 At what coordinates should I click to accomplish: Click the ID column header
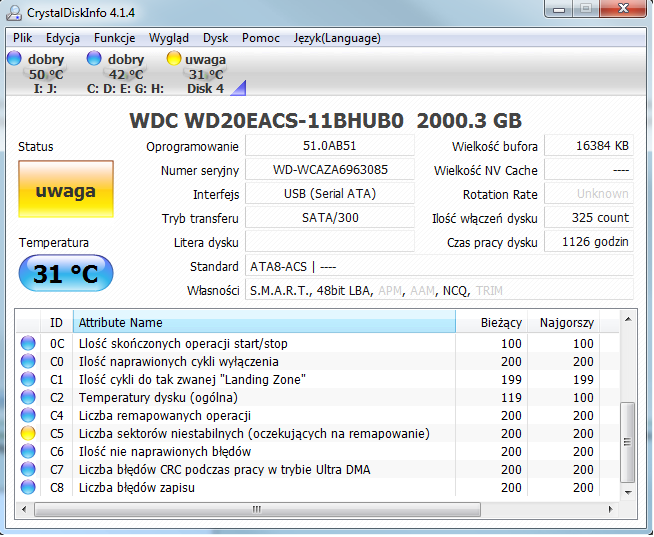57,322
